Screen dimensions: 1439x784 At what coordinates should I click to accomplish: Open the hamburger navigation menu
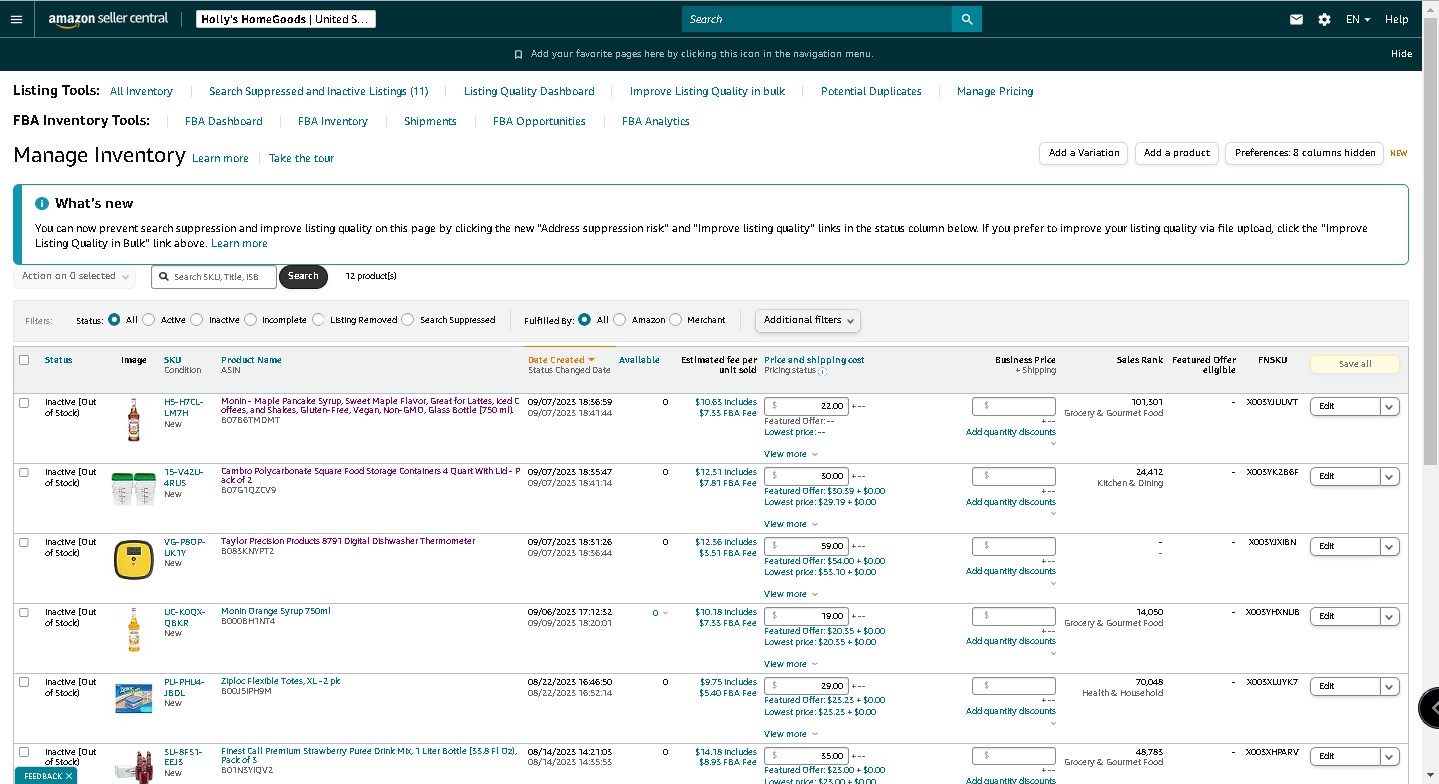click(x=16, y=19)
